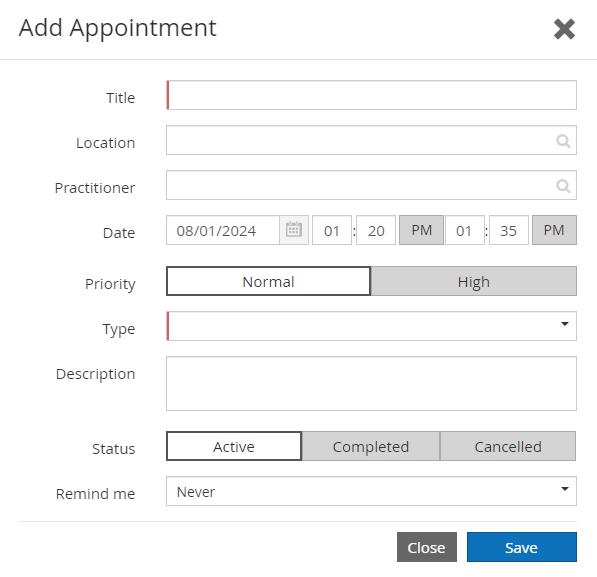Set status to Cancelled
This screenshot has width=597, height=577.
pos(508,446)
